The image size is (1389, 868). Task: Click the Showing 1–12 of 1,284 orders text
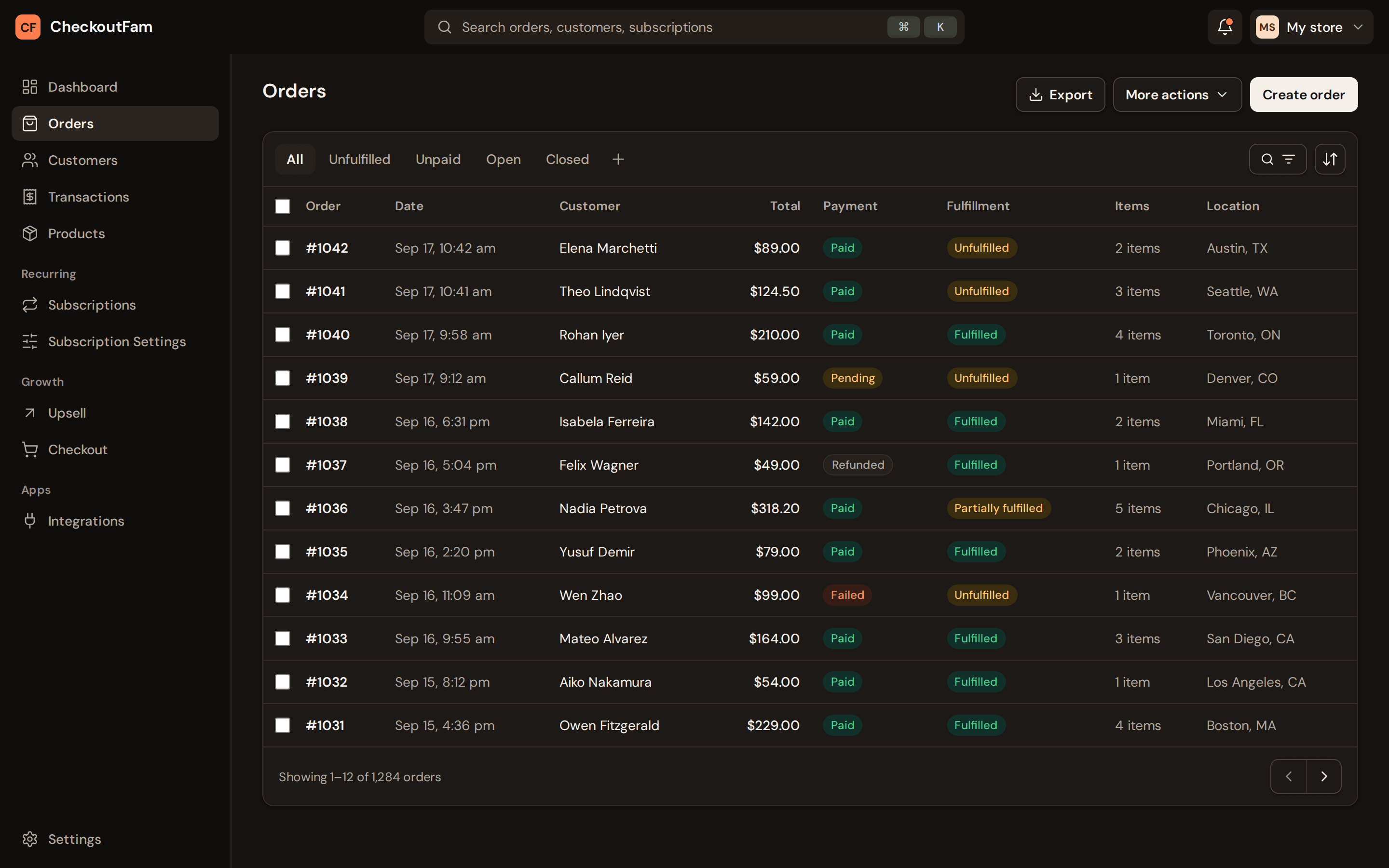(360, 777)
